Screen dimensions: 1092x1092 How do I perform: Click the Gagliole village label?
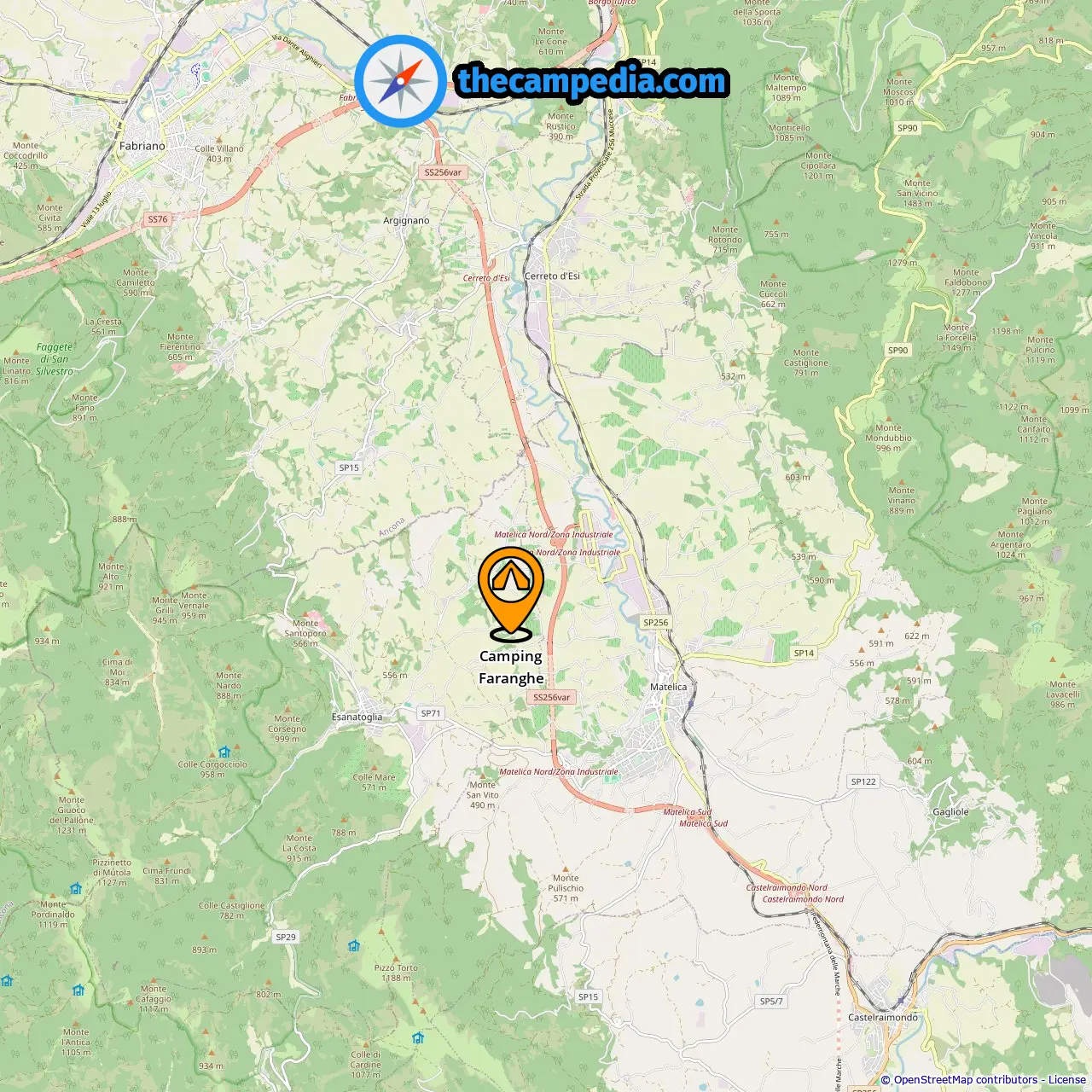click(950, 812)
